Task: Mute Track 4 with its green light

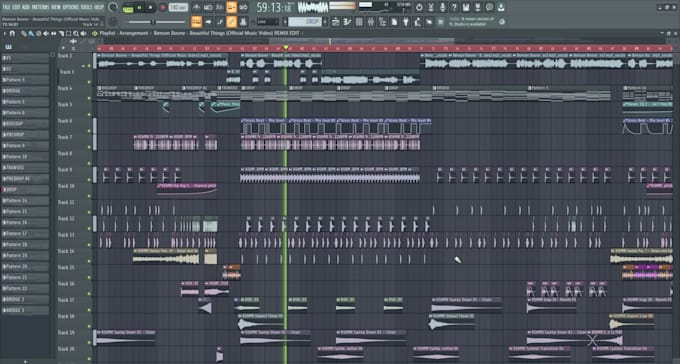Action: pyautogui.click(x=90, y=98)
